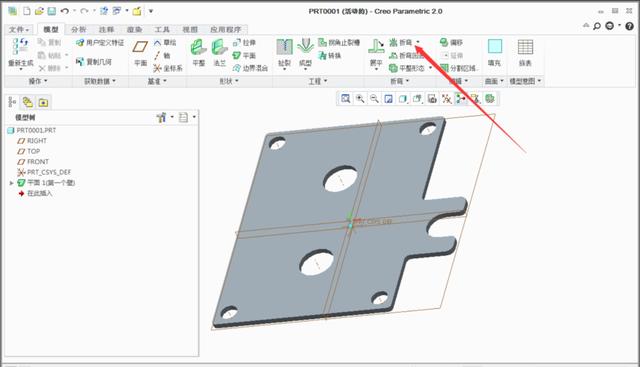Start a 草绘 sketch from the datum group

[x=165, y=42]
